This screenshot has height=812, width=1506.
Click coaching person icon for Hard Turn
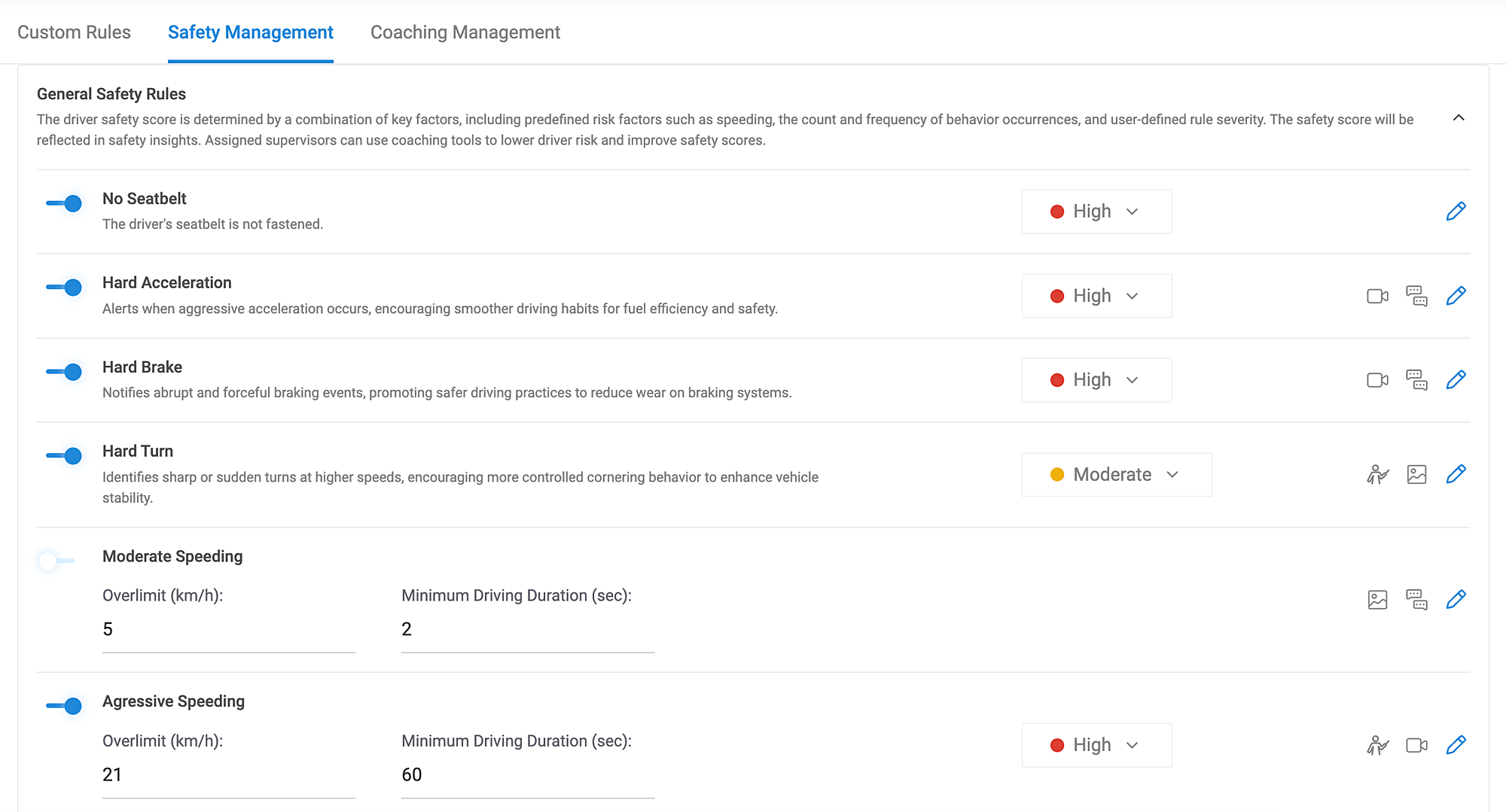[1377, 474]
